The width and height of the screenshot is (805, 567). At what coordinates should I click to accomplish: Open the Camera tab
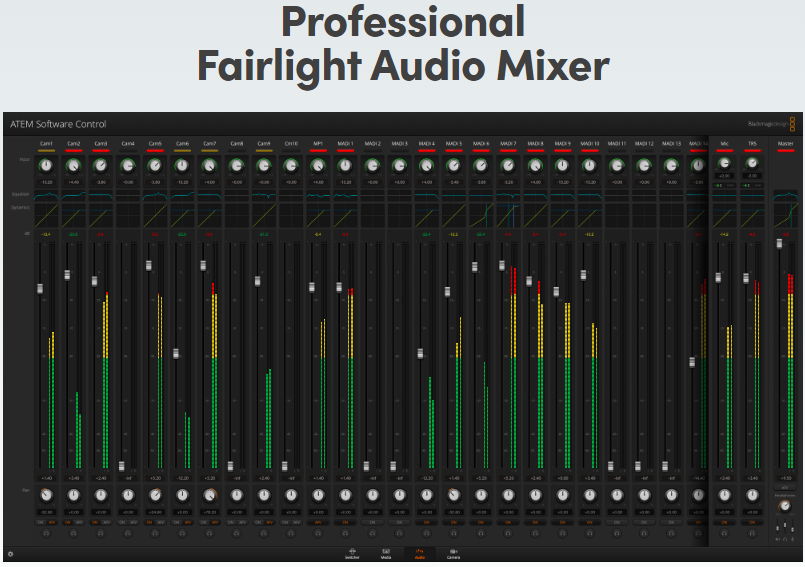[x=453, y=554]
